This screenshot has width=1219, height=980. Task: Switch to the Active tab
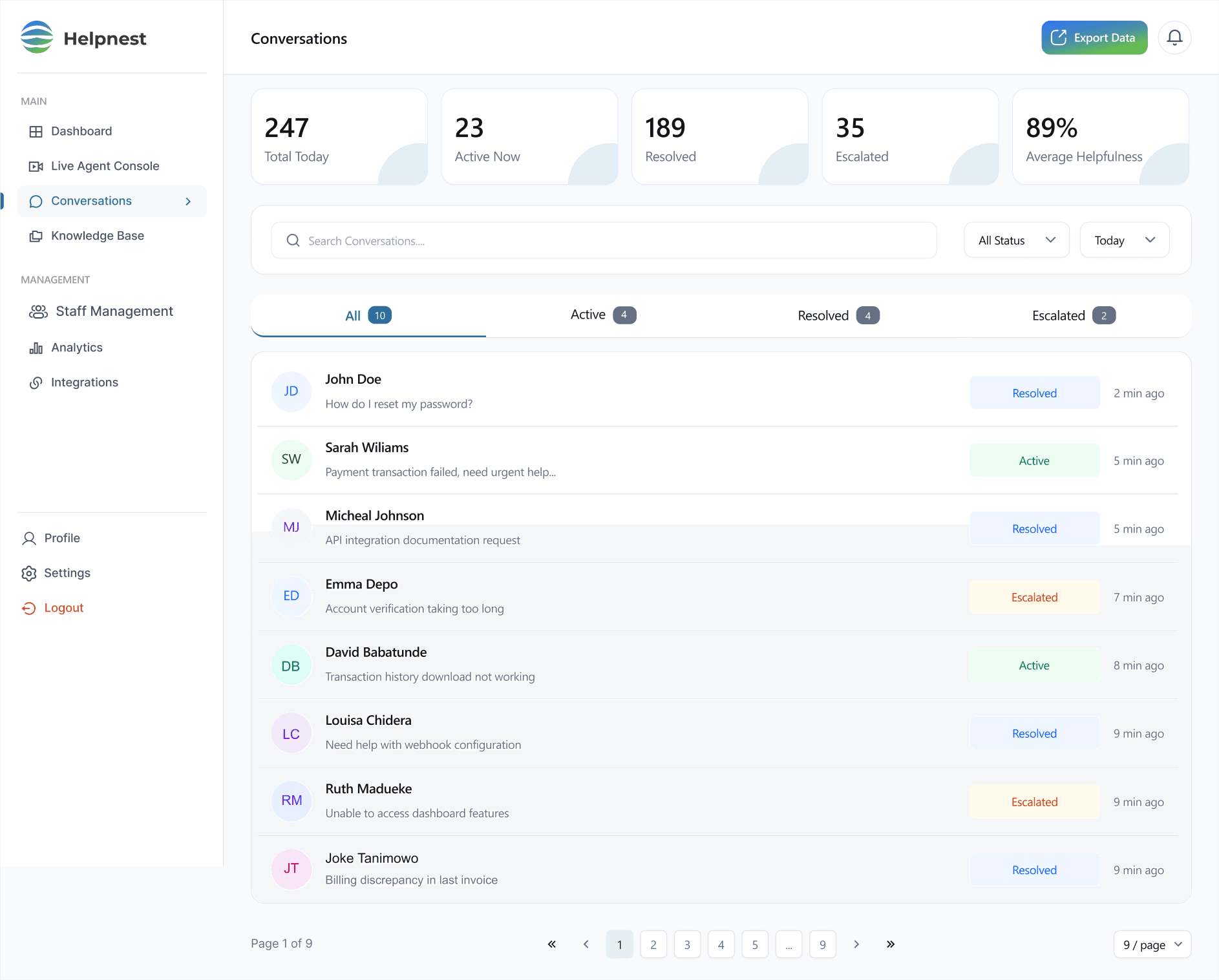pos(604,315)
